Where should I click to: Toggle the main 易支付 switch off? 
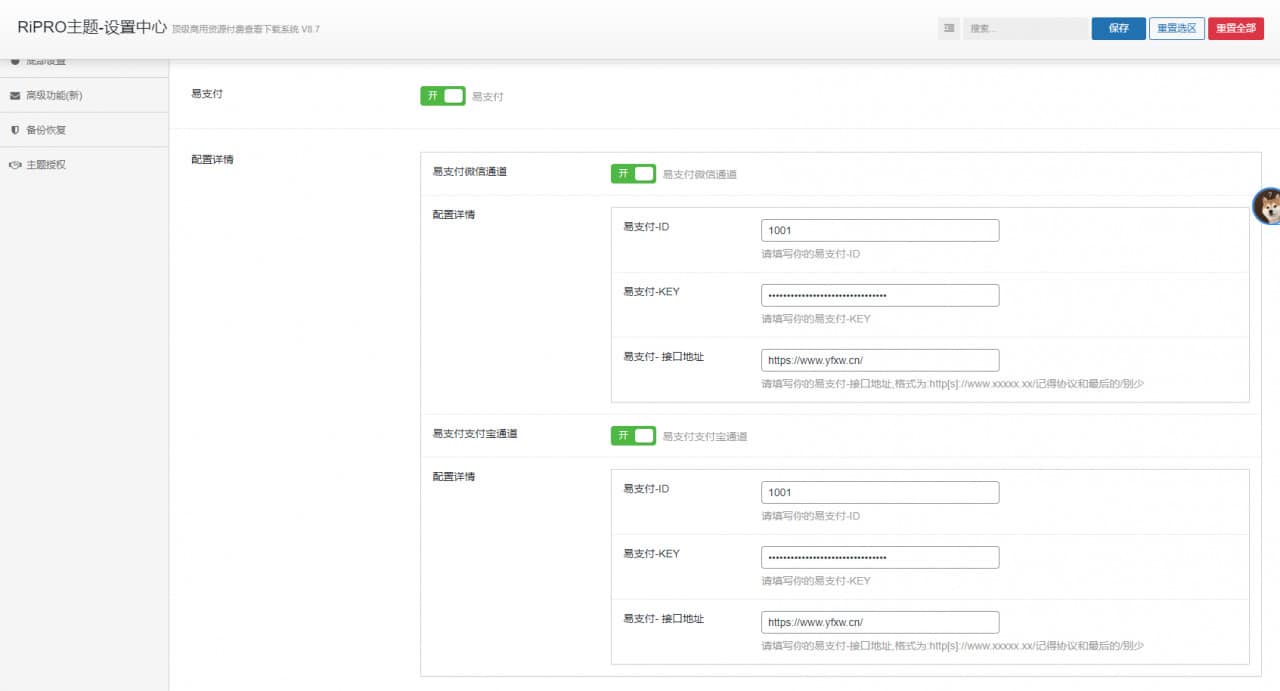(442, 96)
